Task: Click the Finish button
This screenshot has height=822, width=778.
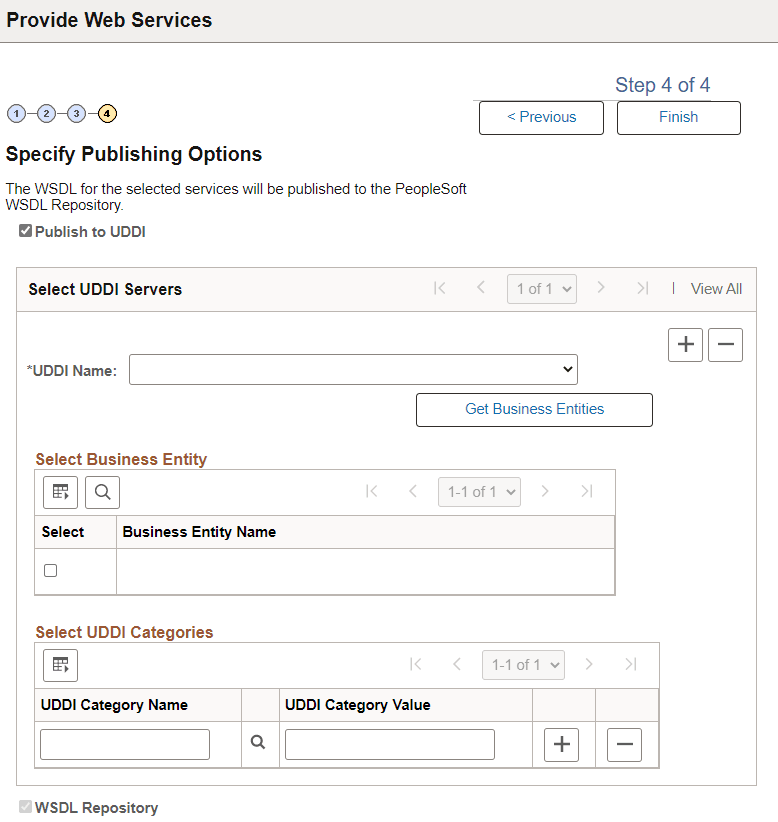Action: [678, 117]
